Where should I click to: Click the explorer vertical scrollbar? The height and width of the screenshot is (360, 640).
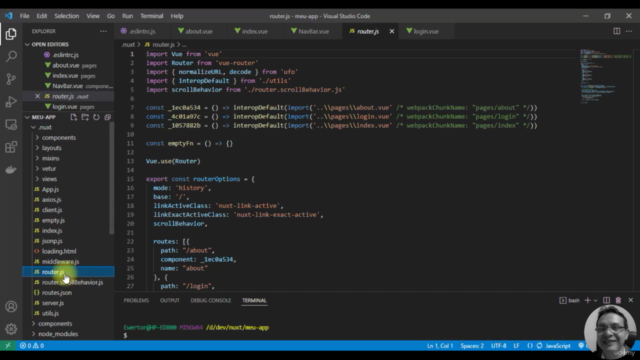coord(111,178)
